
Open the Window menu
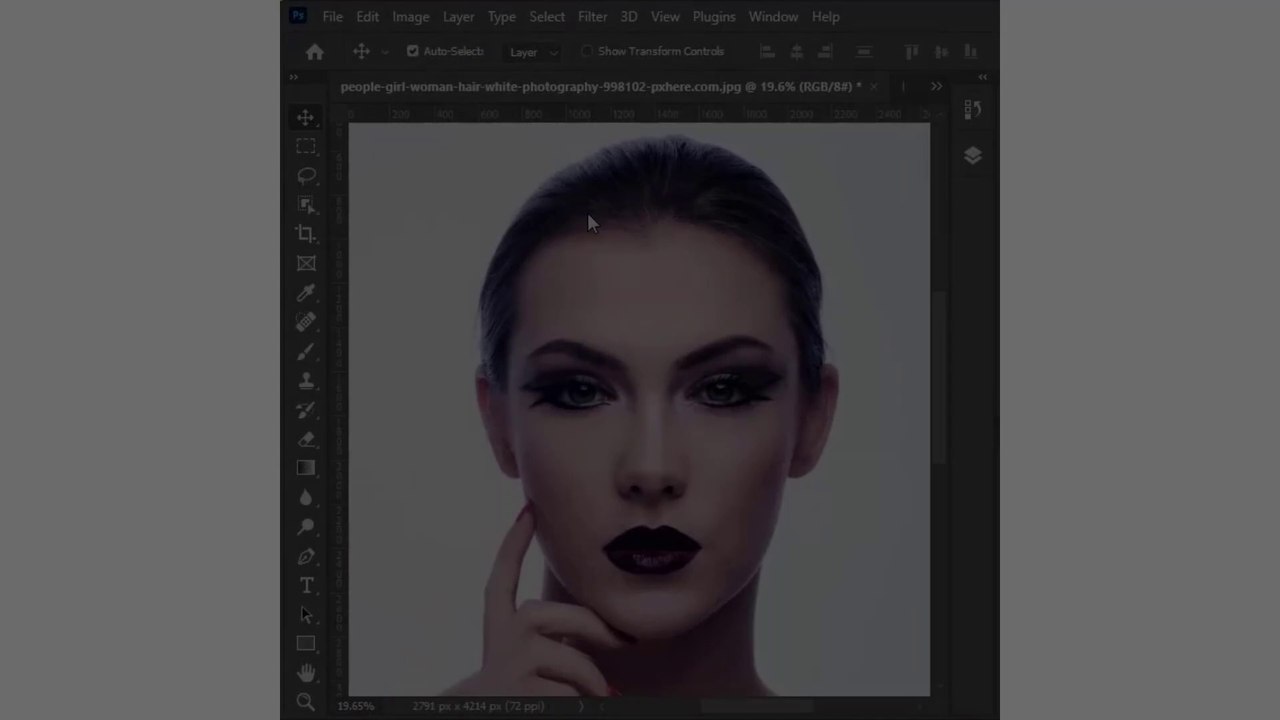pyautogui.click(x=773, y=16)
